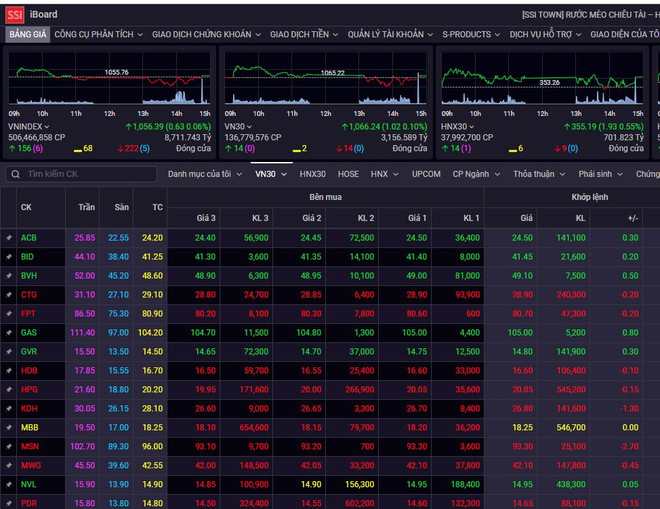Click the pin icon beside MBB
This screenshot has width=660, height=509.
click(x=9, y=427)
